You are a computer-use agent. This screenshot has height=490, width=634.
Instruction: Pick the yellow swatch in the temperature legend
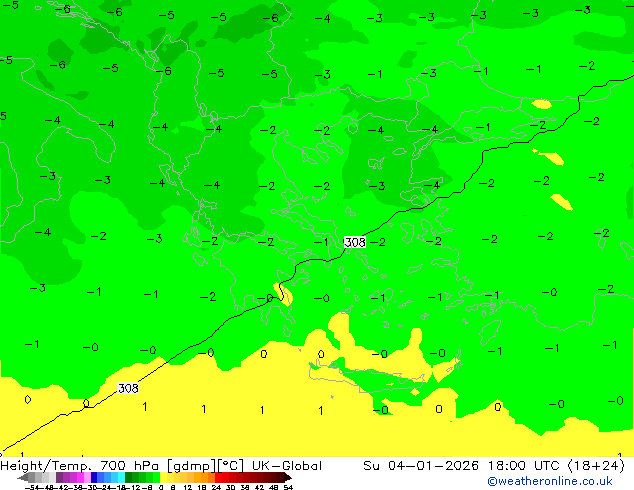tap(164, 478)
